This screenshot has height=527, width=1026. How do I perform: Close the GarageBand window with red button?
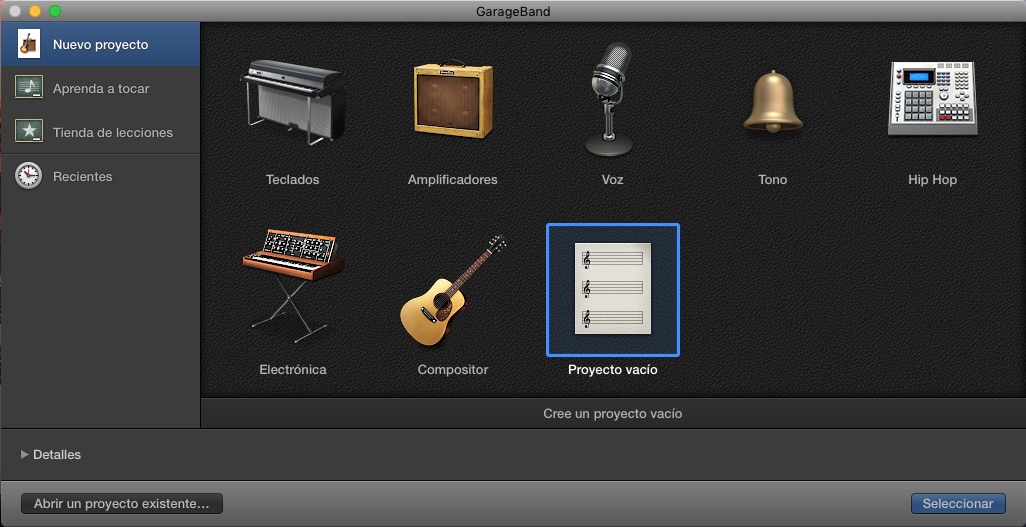tap(14, 11)
